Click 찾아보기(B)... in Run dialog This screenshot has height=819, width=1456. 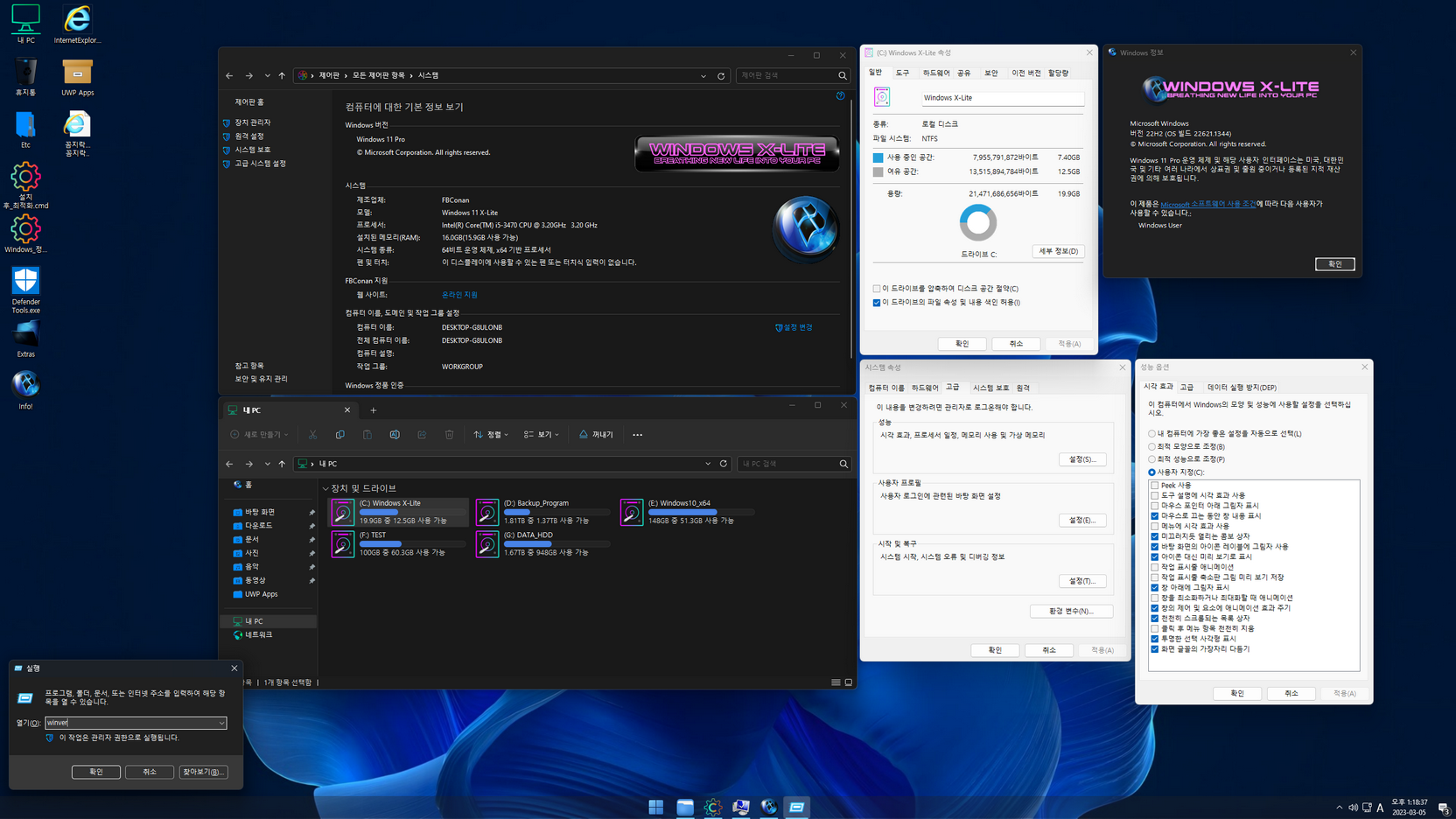click(203, 772)
